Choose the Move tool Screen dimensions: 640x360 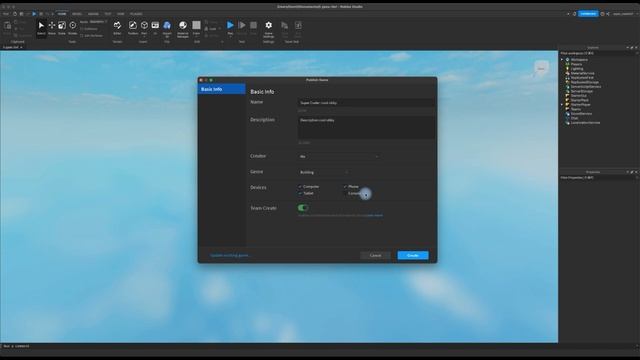(52, 28)
